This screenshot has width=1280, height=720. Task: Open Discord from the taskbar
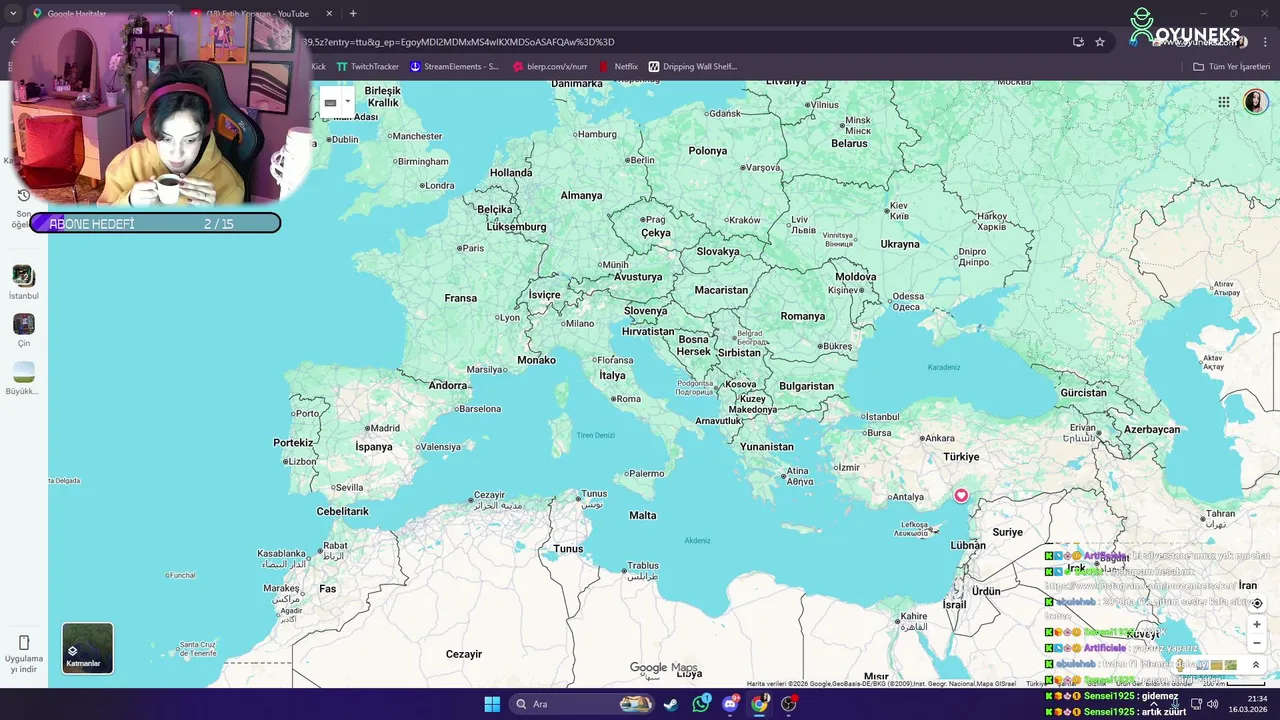pos(730,704)
